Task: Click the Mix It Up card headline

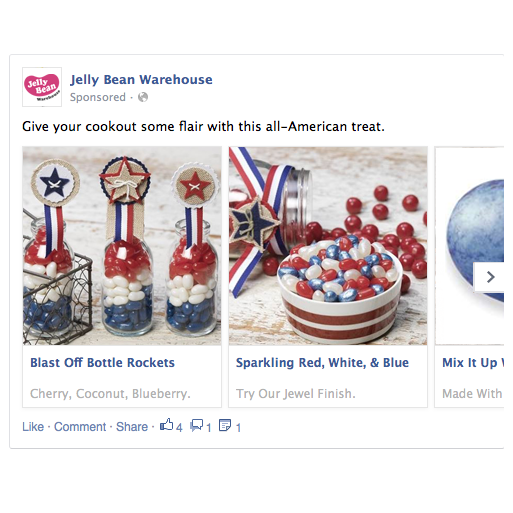Action: pyautogui.click(x=473, y=363)
